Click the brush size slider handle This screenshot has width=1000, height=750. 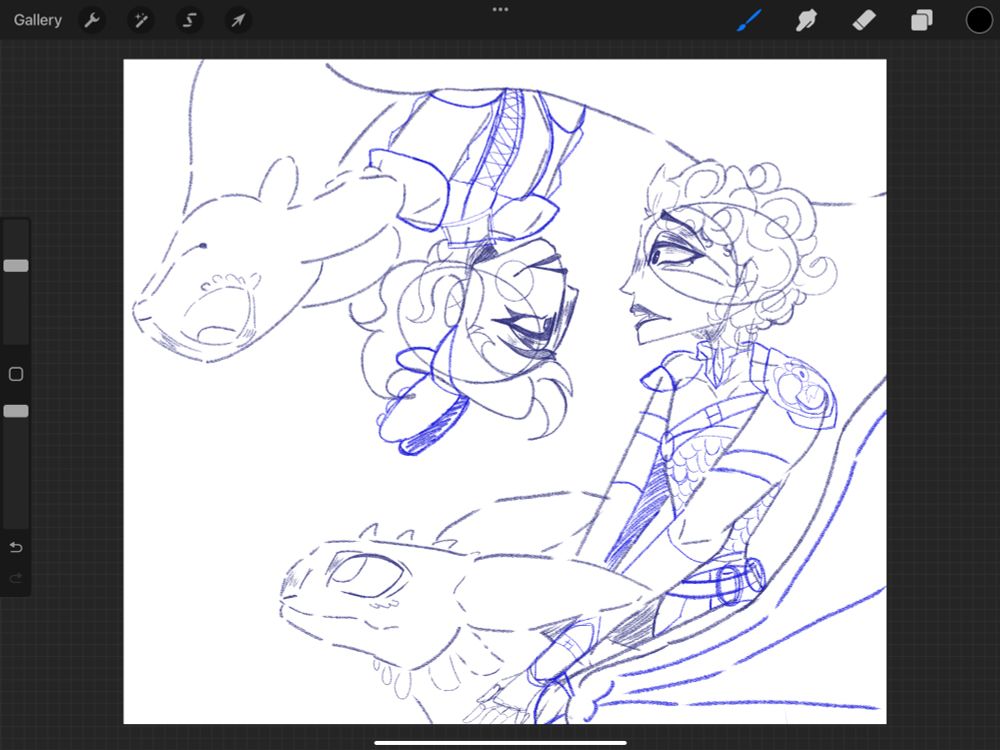[16, 265]
